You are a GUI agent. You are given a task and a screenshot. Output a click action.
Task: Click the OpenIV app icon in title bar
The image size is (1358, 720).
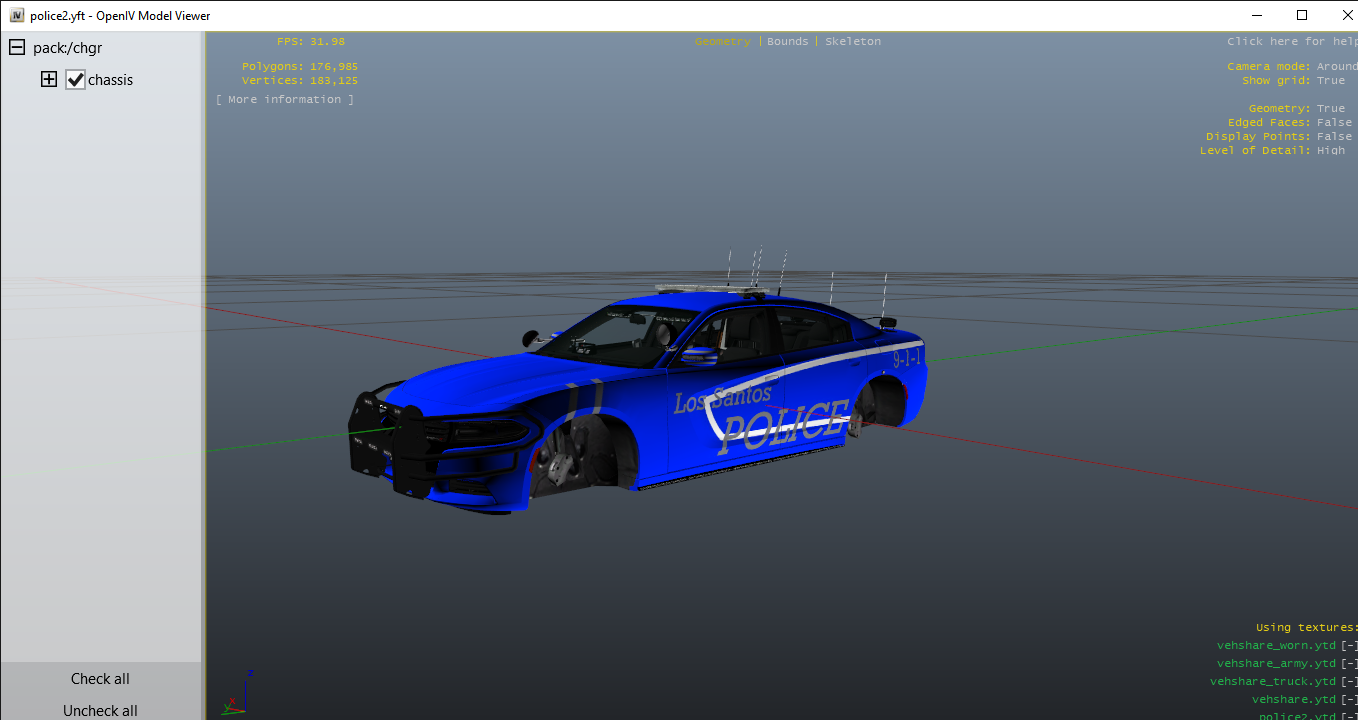click(x=17, y=16)
